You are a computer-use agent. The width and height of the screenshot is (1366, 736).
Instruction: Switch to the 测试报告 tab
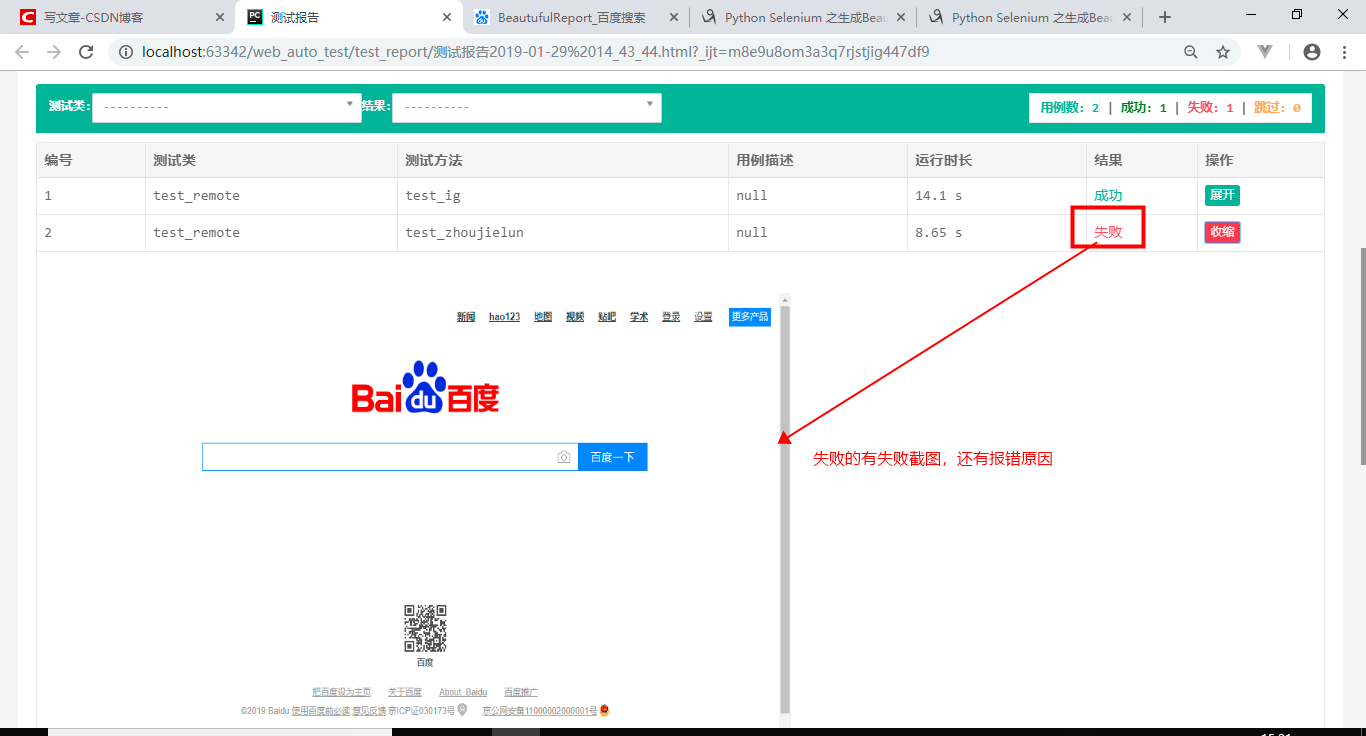click(348, 17)
